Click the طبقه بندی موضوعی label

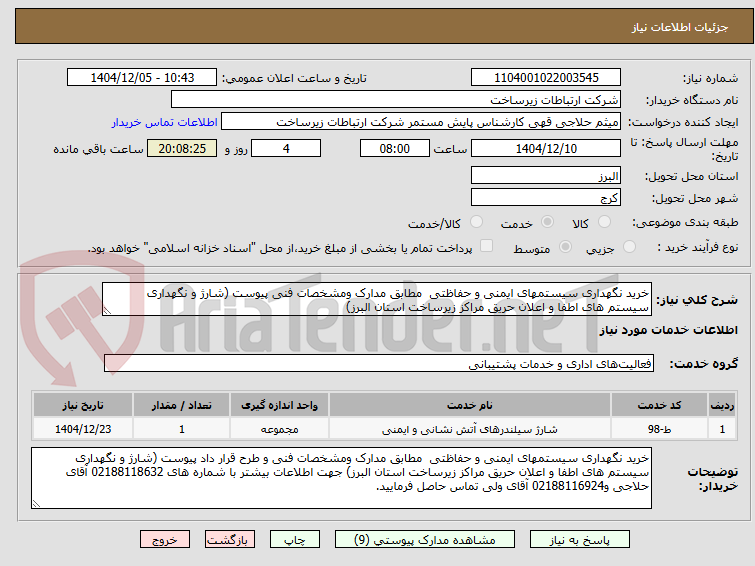click(685, 223)
